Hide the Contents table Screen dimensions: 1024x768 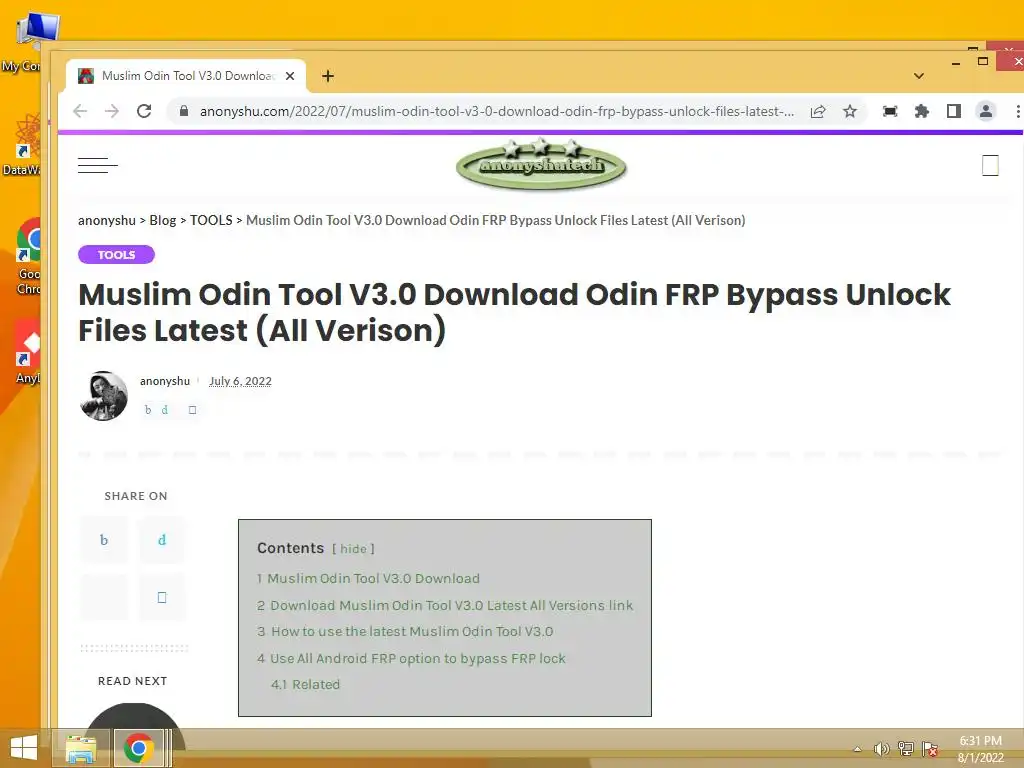(353, 549)
